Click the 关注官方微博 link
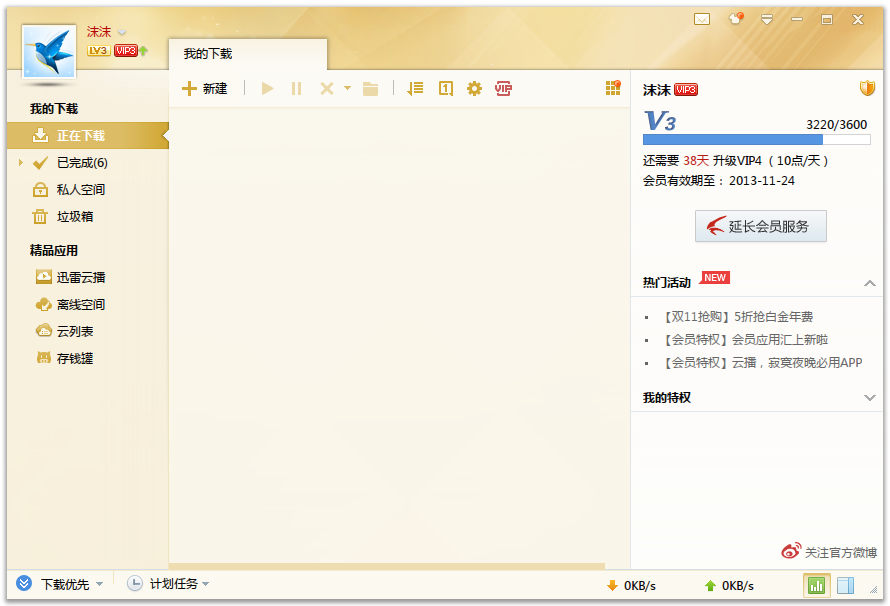 click(x=841, y=552)
